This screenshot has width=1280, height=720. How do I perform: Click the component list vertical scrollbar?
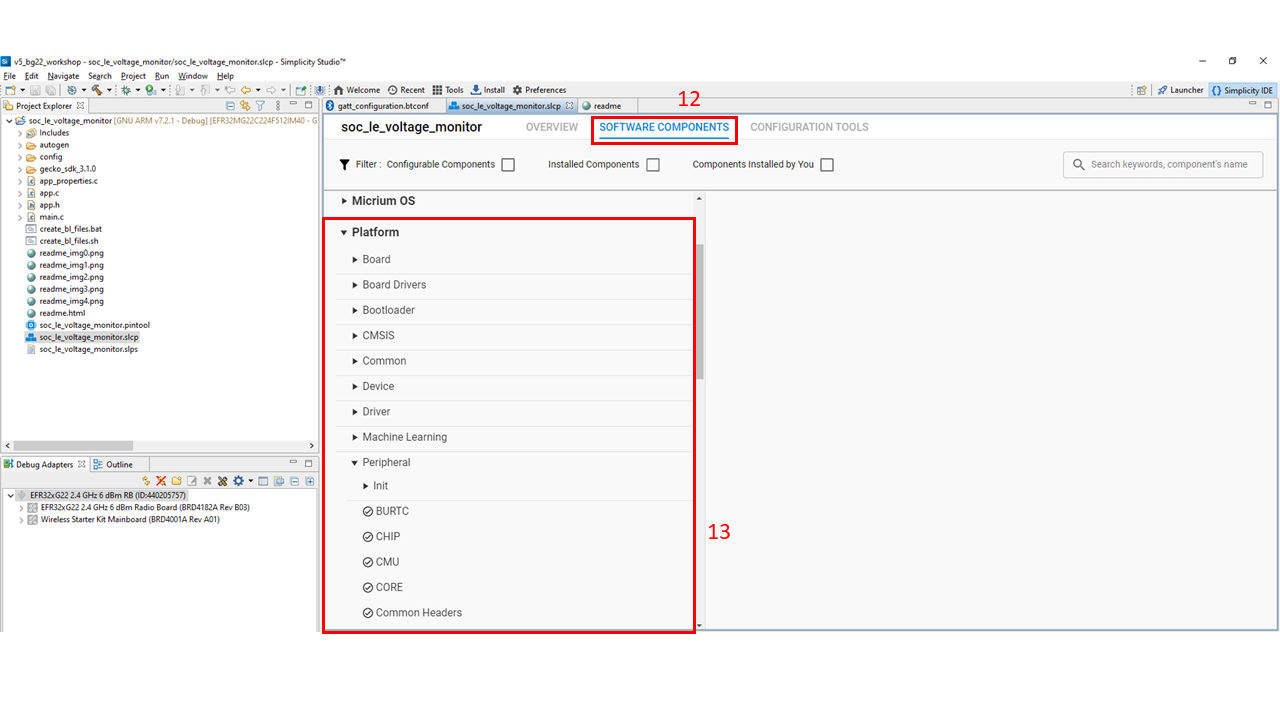click(699, 312)
